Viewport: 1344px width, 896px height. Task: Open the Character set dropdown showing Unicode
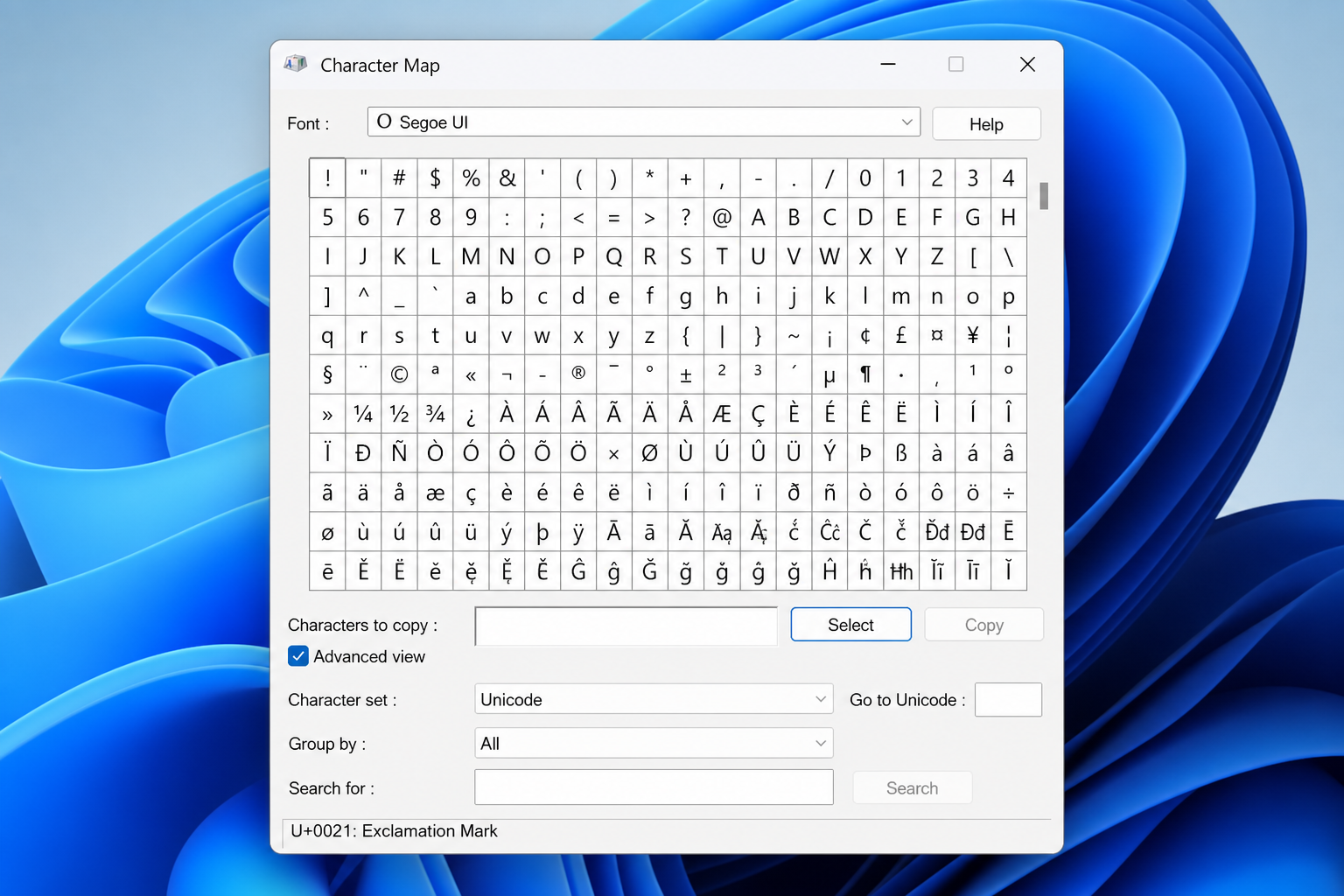tap(654, 699)
